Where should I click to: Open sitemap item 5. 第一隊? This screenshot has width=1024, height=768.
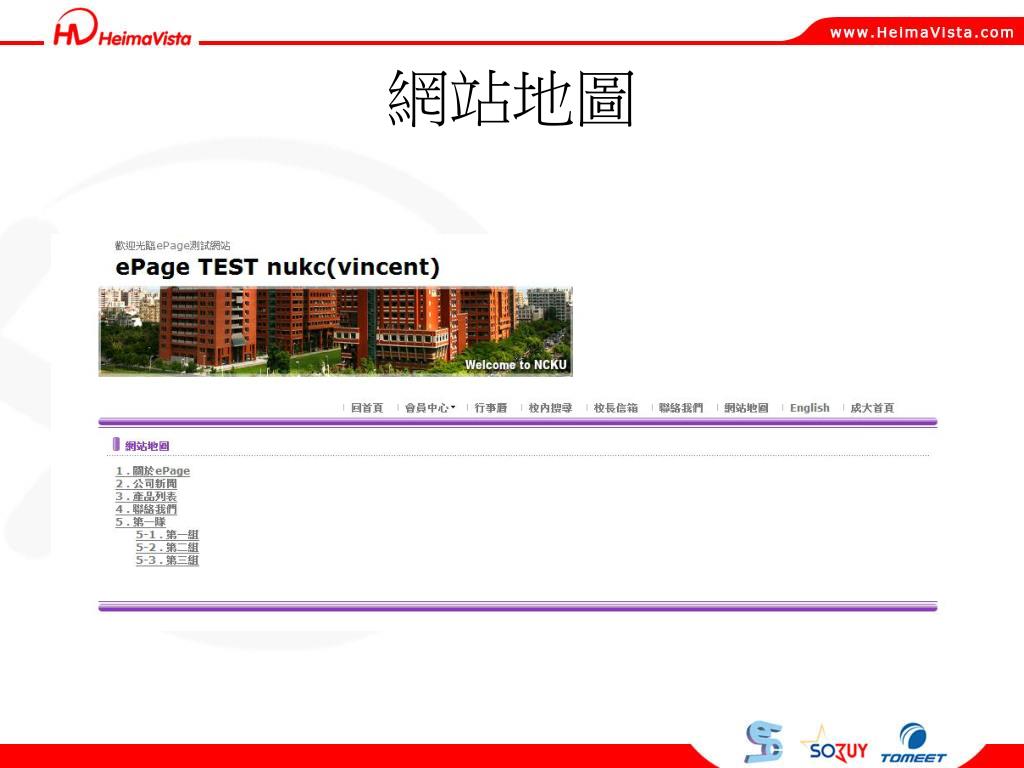(140, 522)
